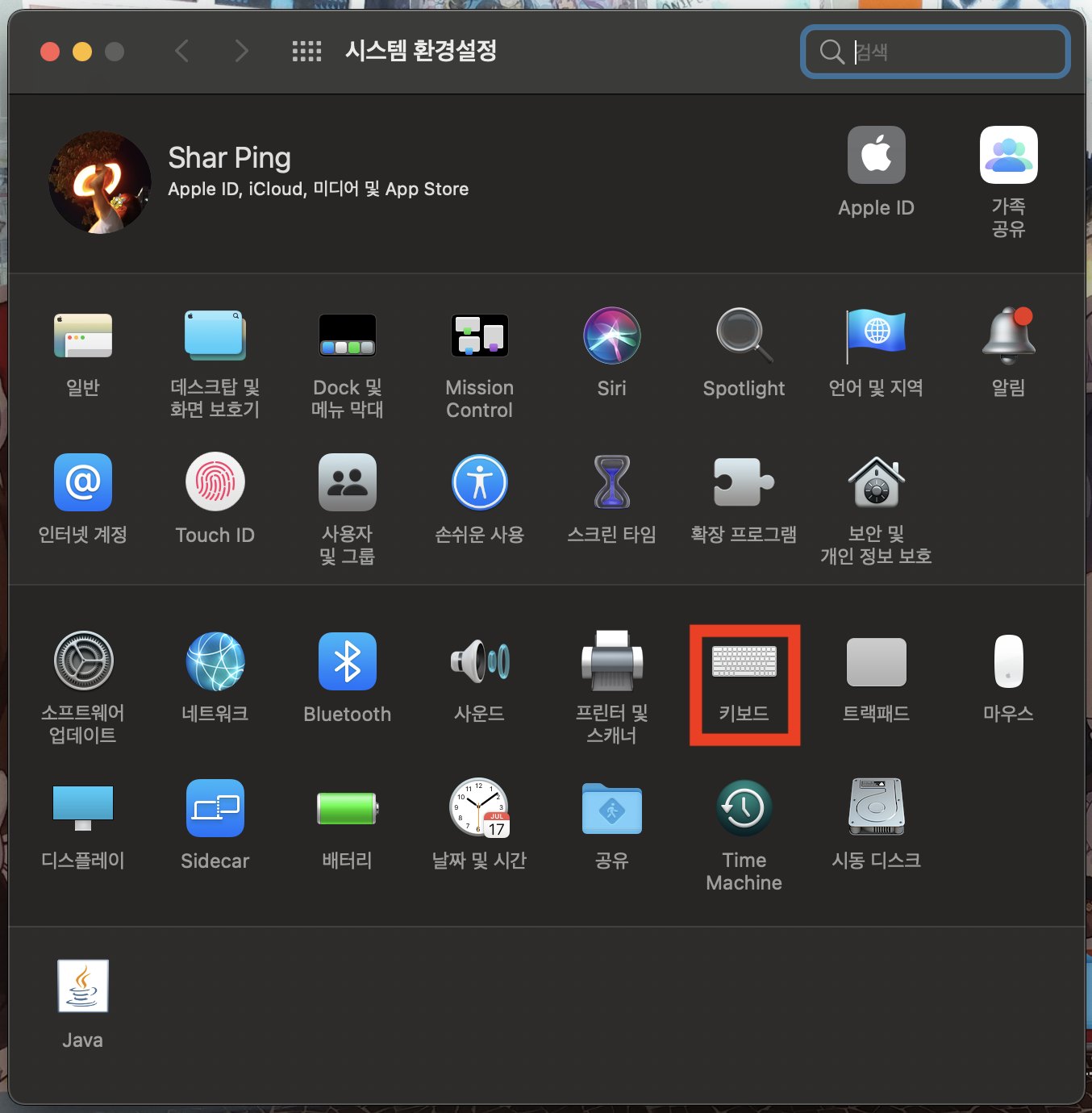Open 보안 및 개인 정보 보호 pane
Viewport: 1092px width, 1113px height.
(877, 482)
